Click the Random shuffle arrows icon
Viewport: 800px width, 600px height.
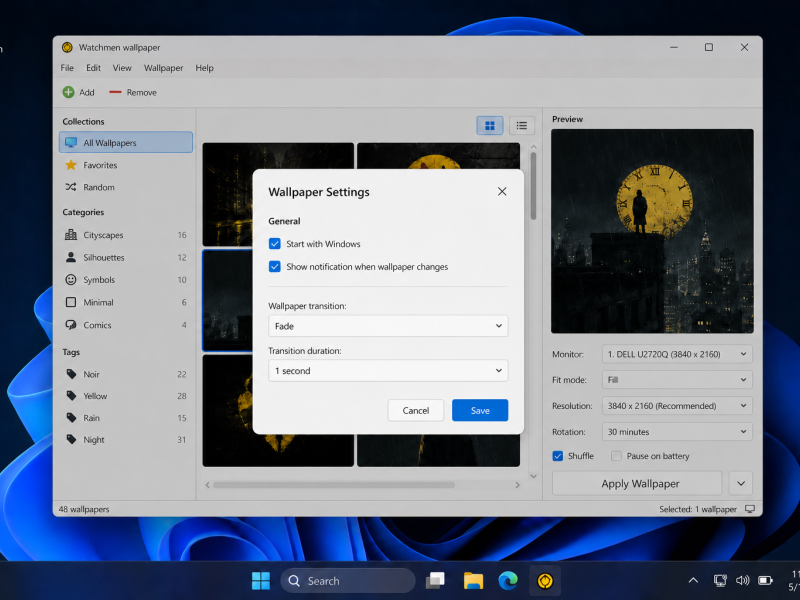click(x=71, y=187)
